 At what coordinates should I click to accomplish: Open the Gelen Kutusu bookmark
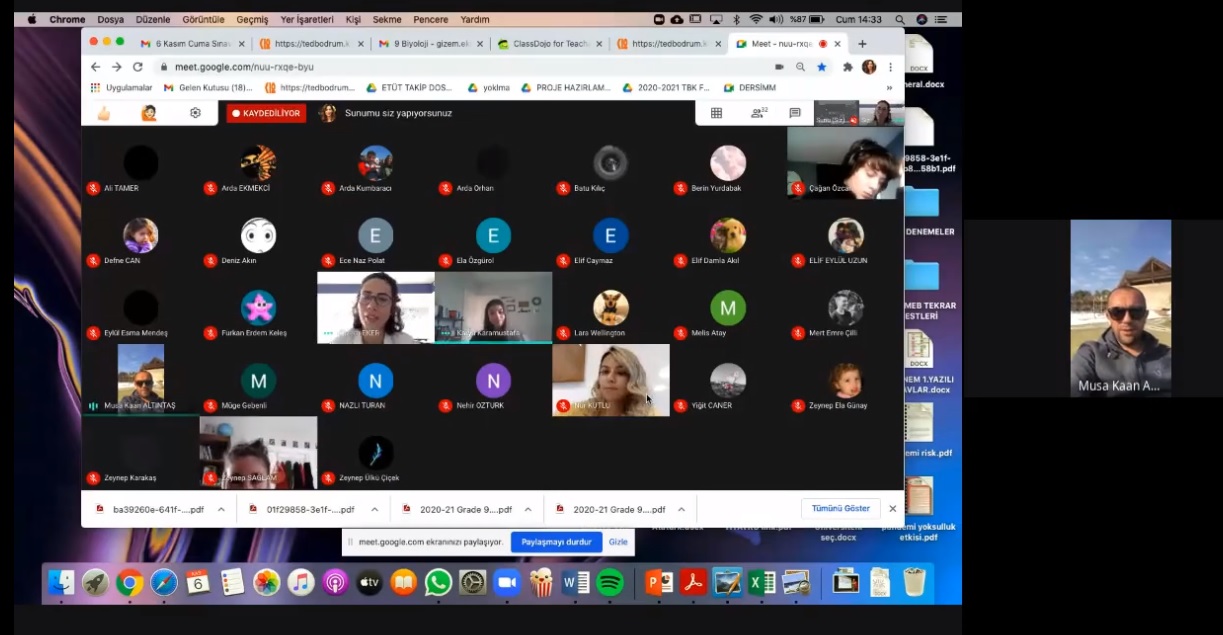(208, 88)
